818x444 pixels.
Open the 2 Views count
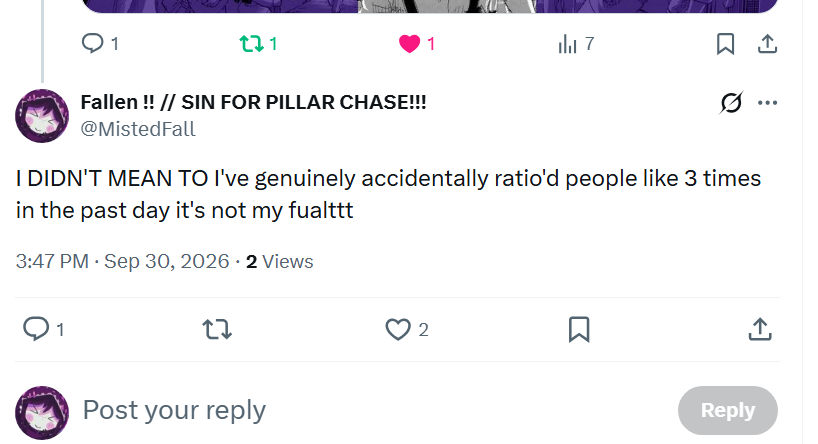(280, 261)
